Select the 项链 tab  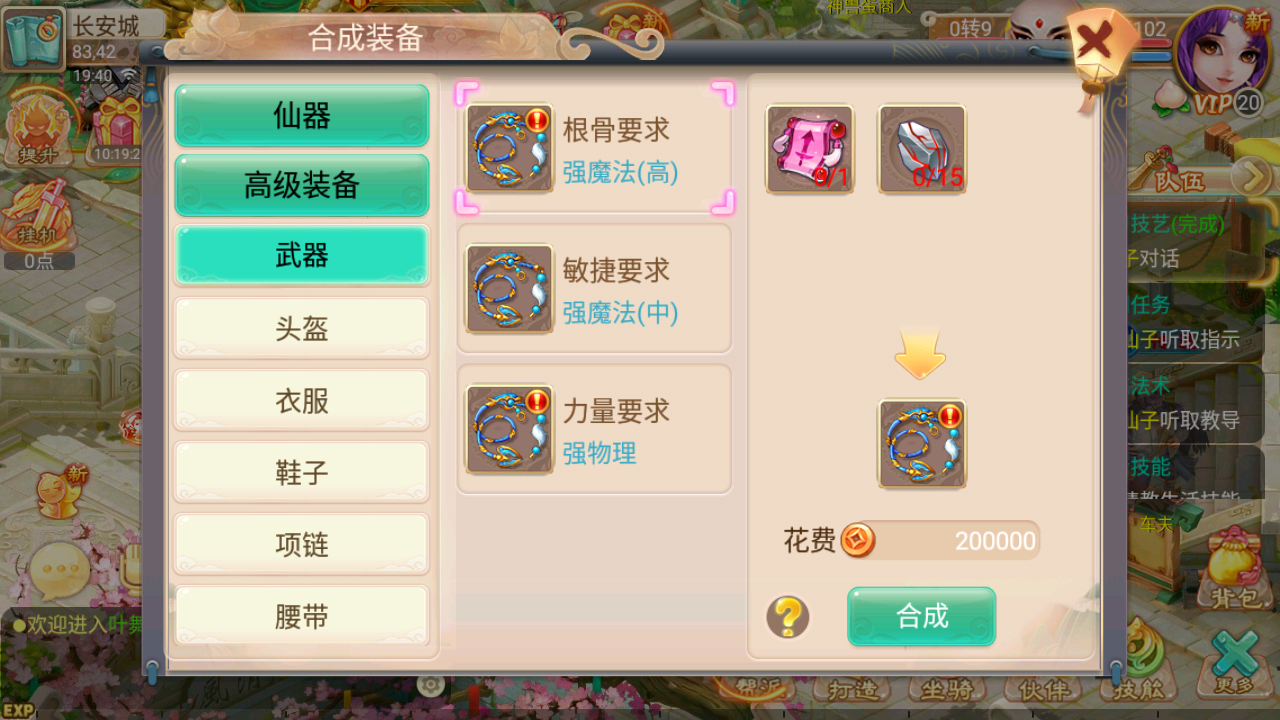pyautogui.click(x=302, y=544)
